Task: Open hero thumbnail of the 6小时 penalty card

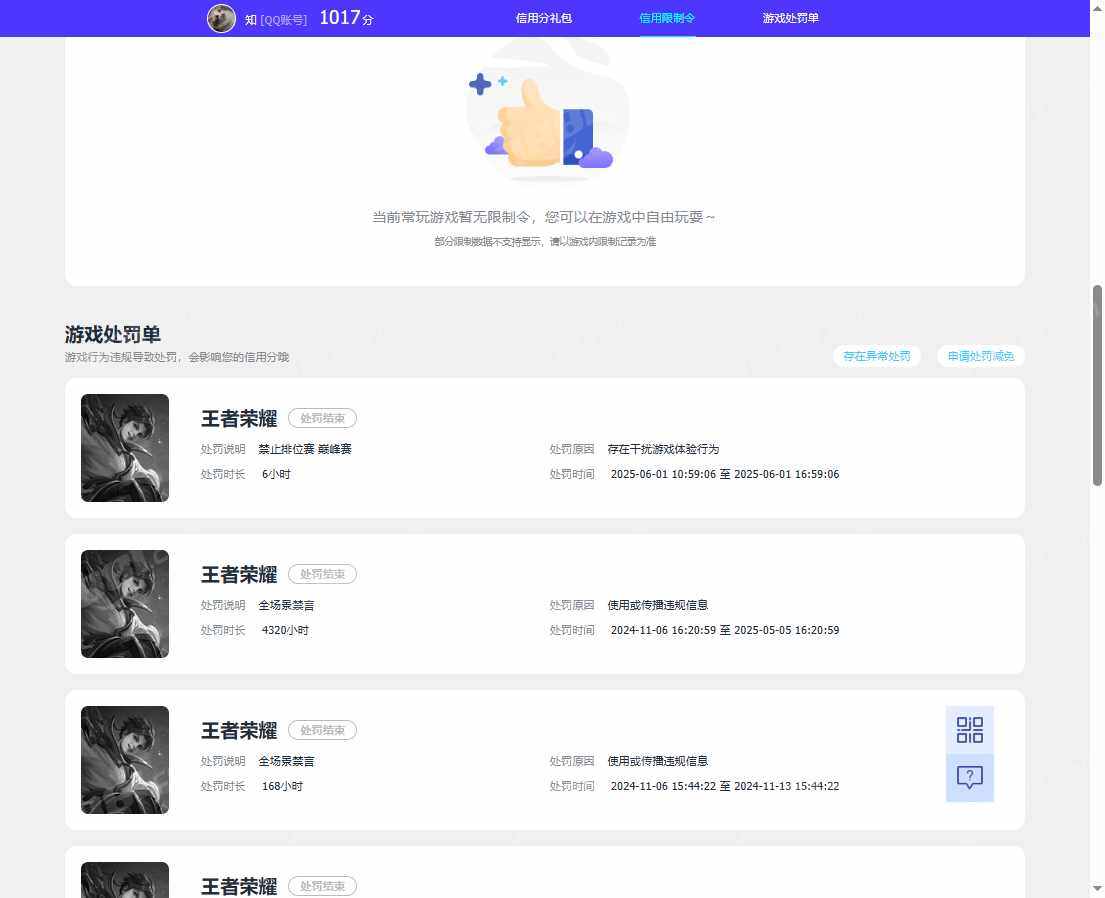Action: click(x=125, y=448)
